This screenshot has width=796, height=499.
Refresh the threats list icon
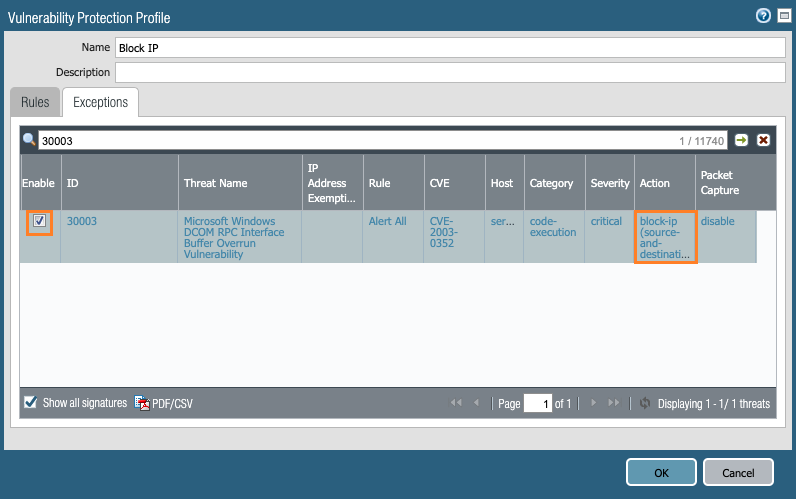[645, 403]
